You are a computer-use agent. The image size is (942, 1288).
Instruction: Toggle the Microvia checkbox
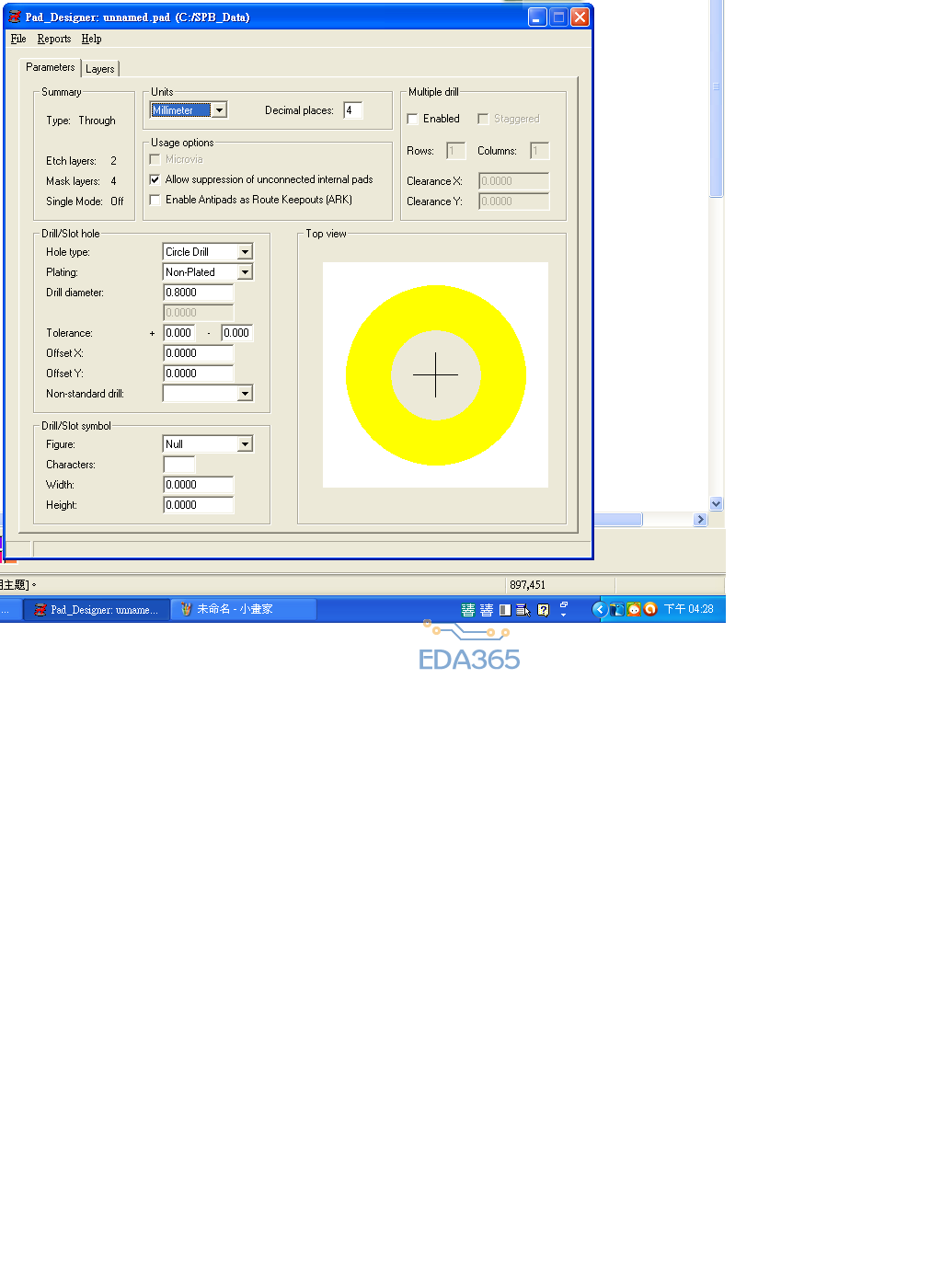point(155,159)
